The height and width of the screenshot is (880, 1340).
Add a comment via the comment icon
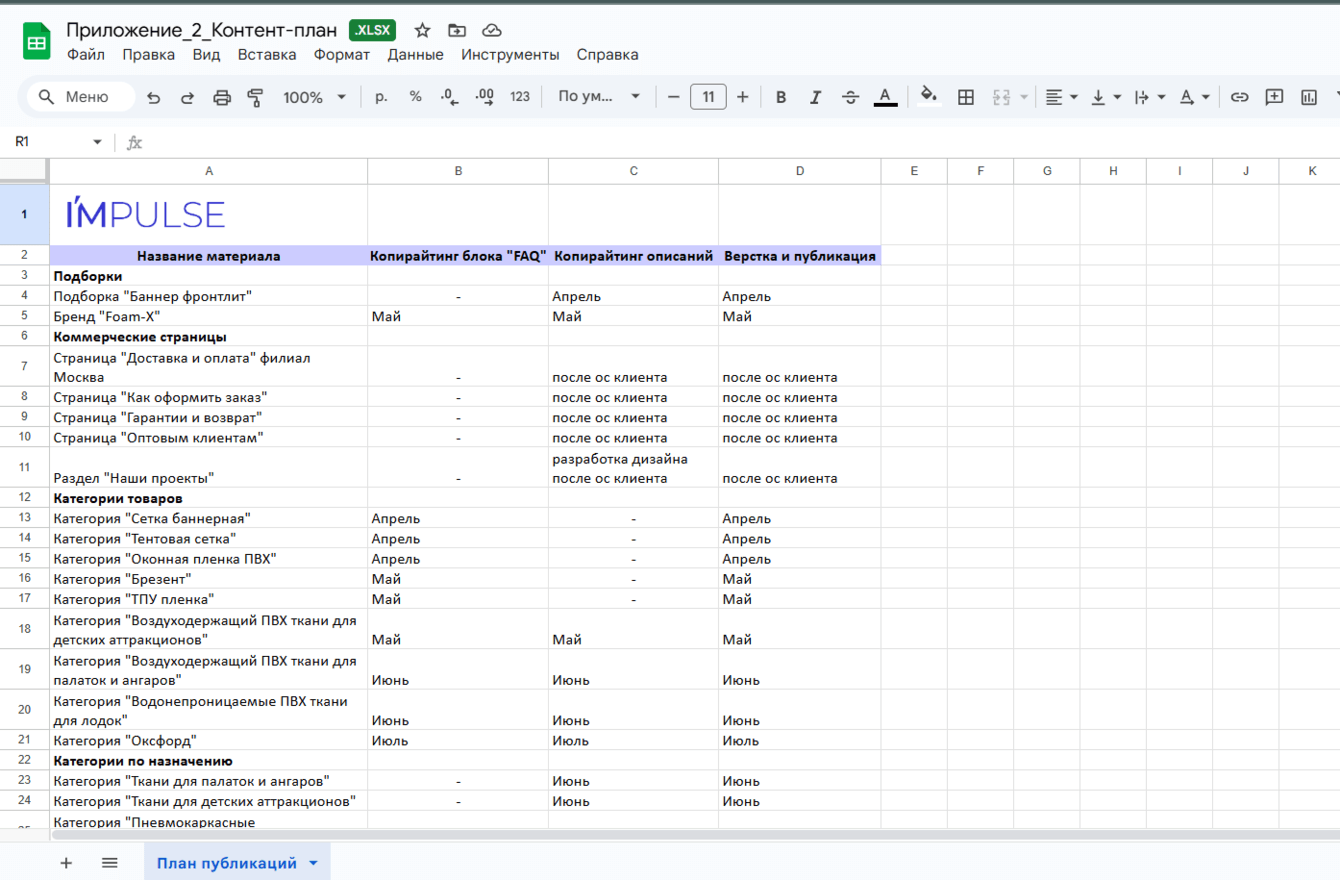click(1274, 97)
